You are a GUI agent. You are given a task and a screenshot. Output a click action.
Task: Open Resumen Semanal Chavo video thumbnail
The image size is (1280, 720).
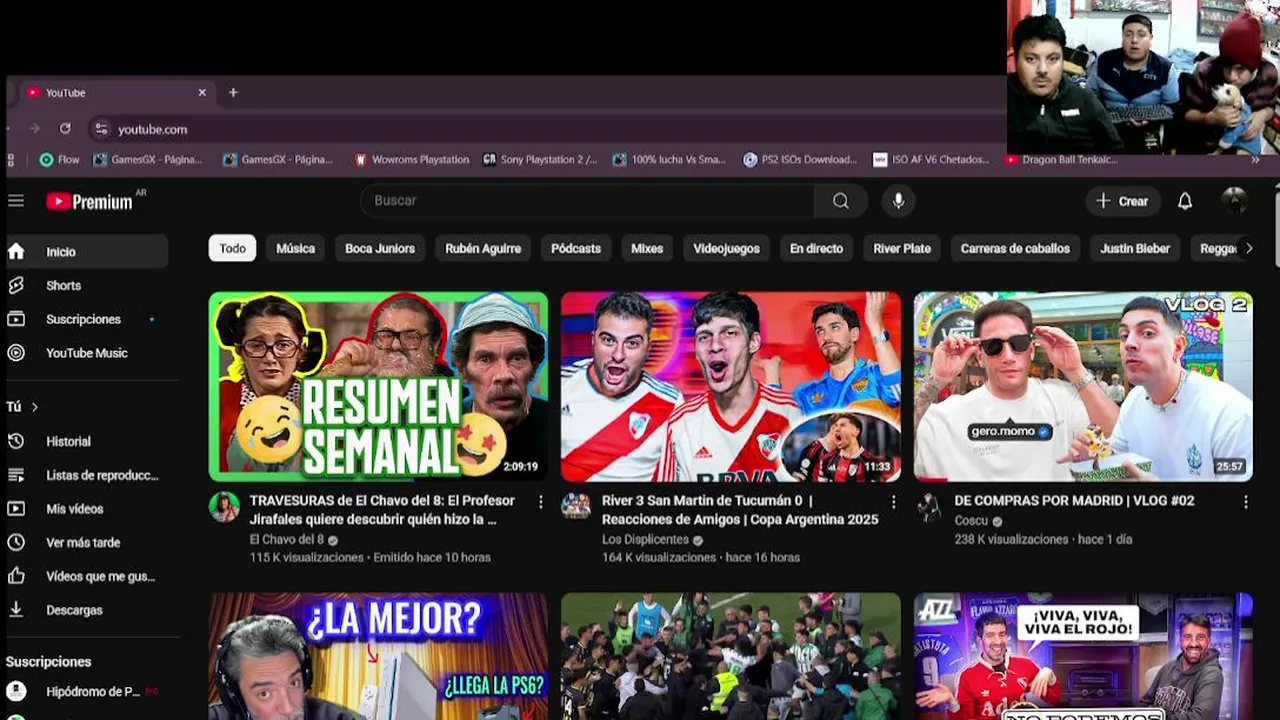pos(378,387)
